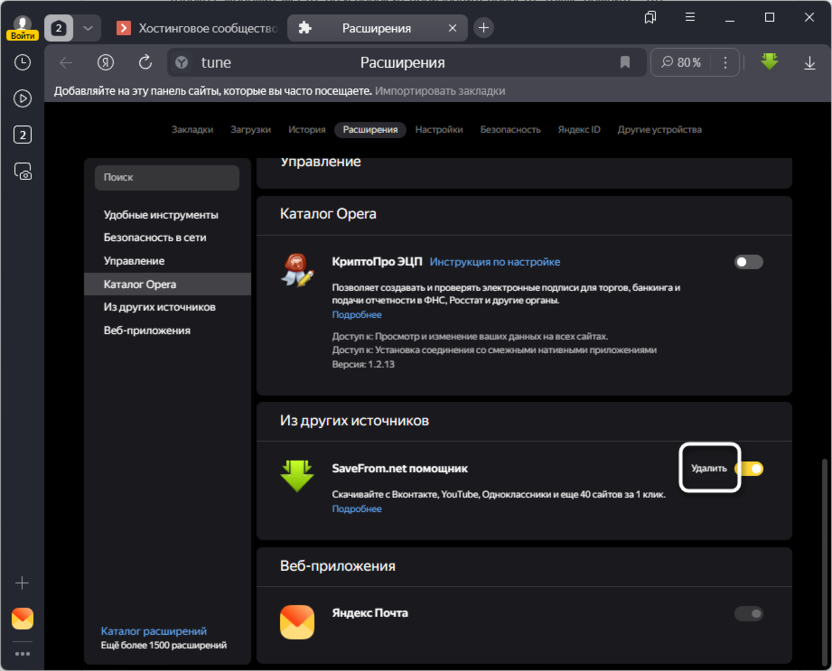Toggle the Яндекс Почта web app switch
832x671 pixels.
(748, 614)
